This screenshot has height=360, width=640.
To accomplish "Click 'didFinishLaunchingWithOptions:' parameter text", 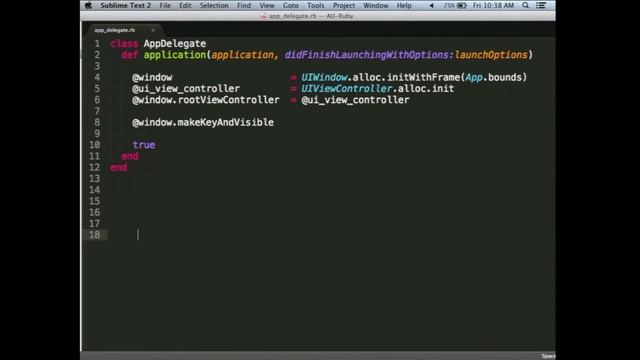I will (369, 55).
